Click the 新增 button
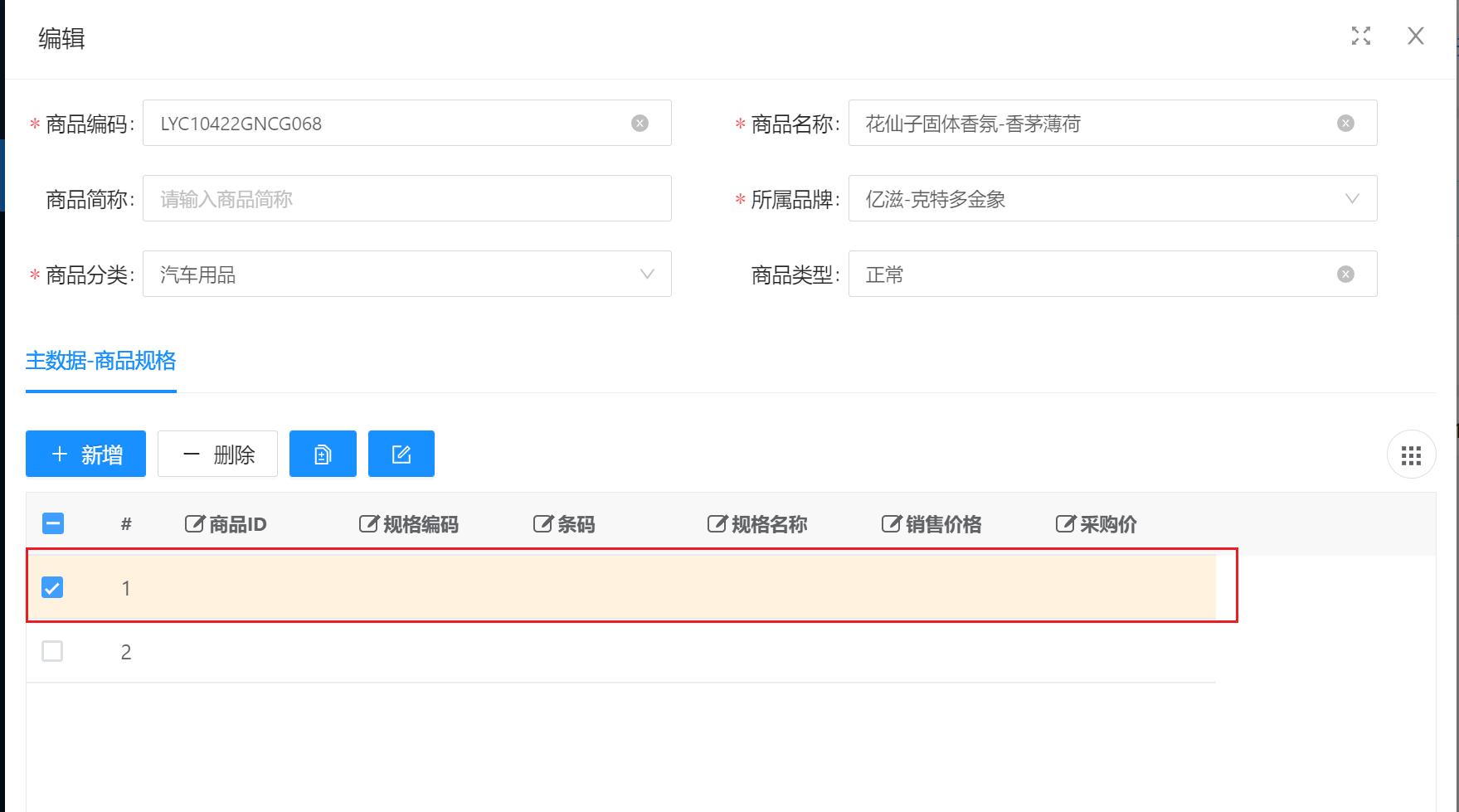 tap(85, 454)
